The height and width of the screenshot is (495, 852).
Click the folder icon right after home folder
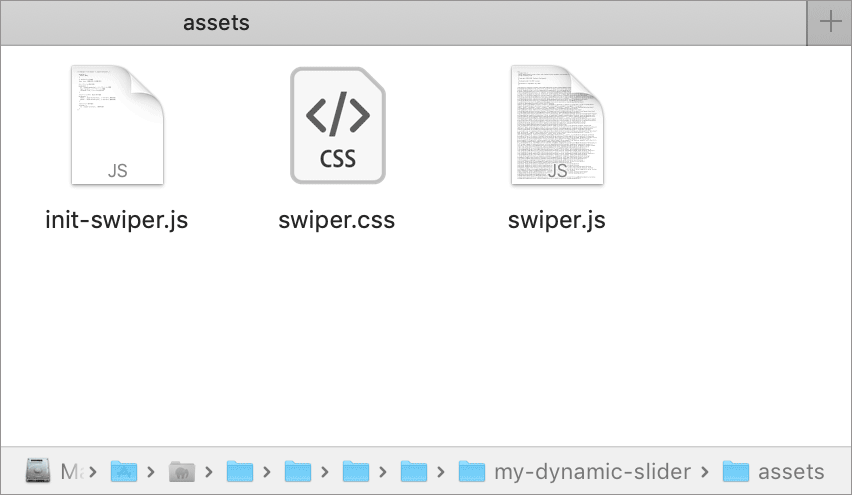tap(239, 471)
